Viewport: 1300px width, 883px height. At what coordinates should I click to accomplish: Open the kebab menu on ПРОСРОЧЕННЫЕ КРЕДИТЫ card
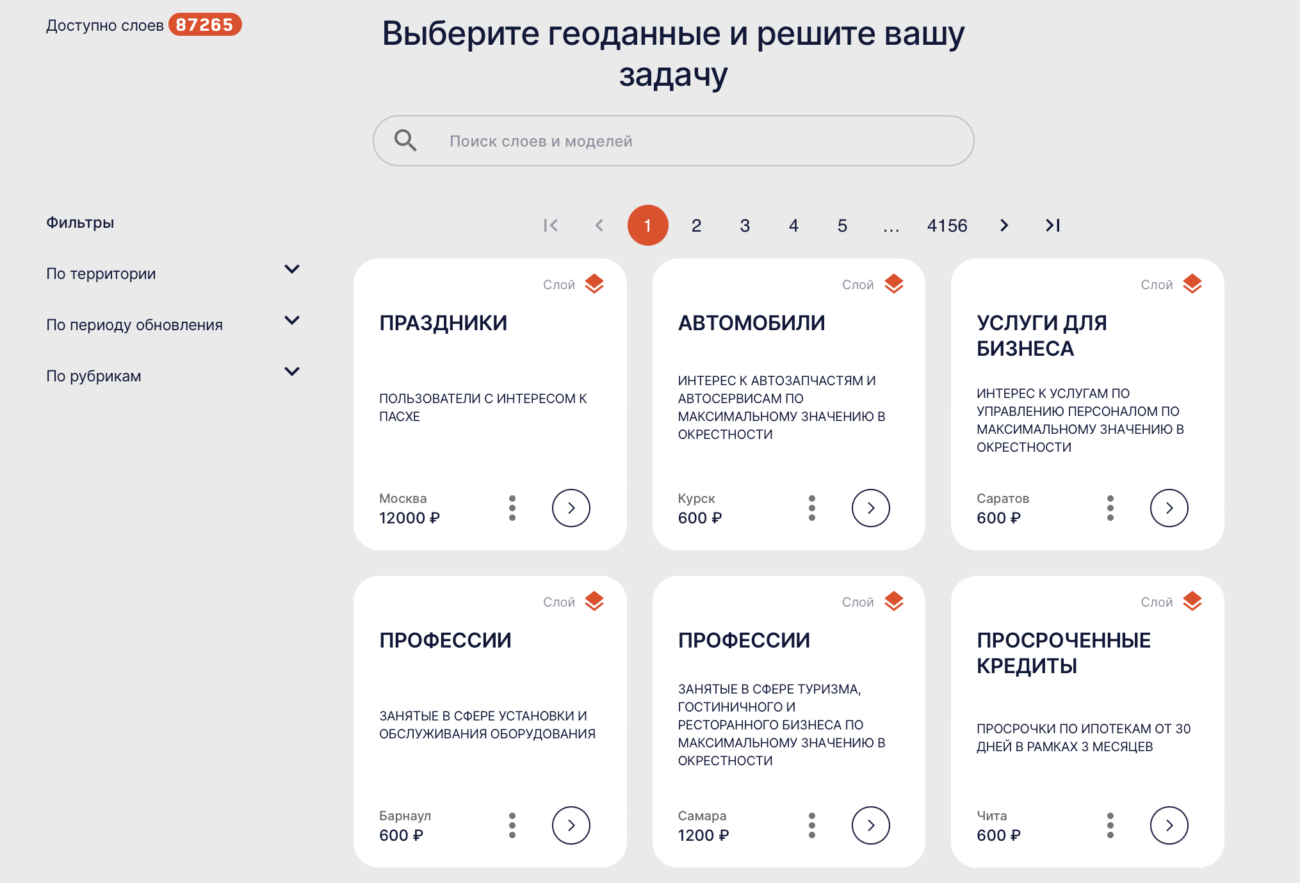(1110, 825)
